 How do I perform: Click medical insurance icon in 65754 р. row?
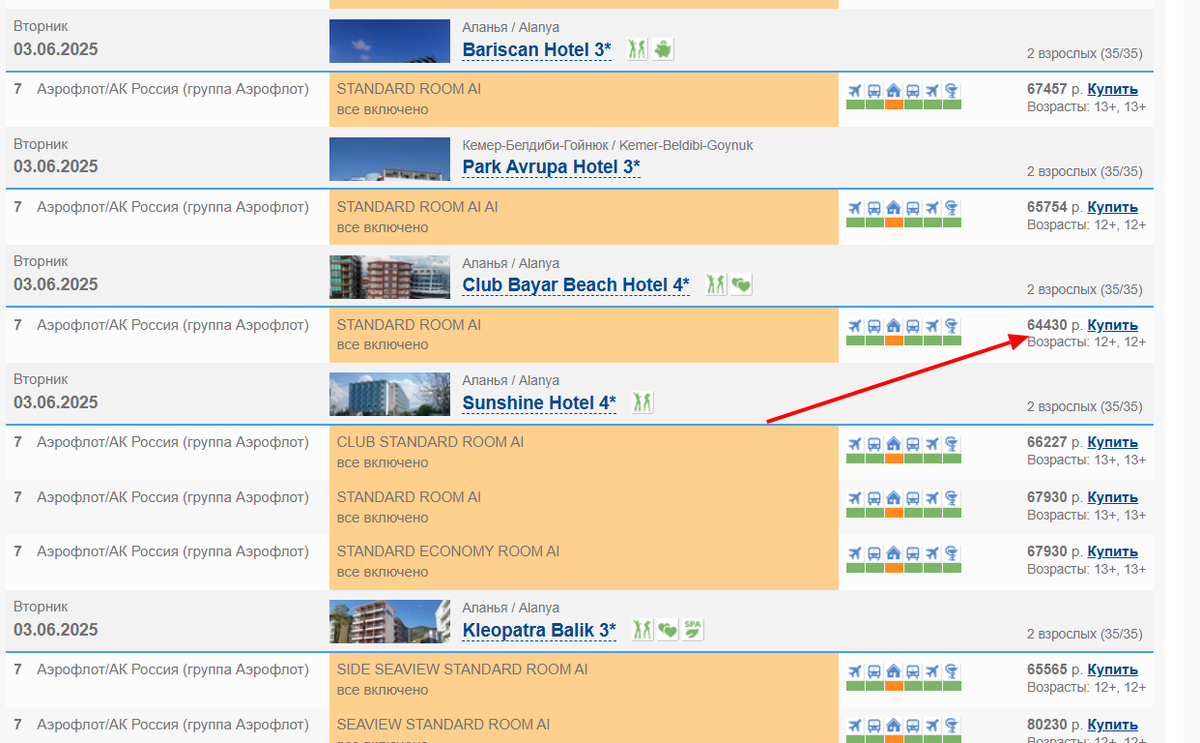coord(952,209)
